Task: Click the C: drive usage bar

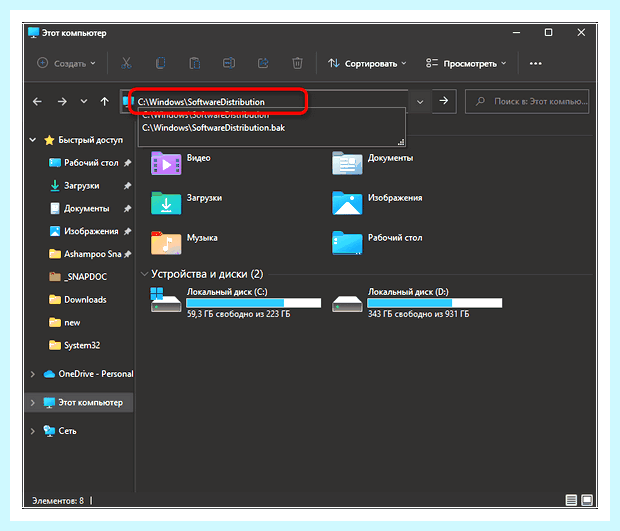Action: (x=253, y=303)
